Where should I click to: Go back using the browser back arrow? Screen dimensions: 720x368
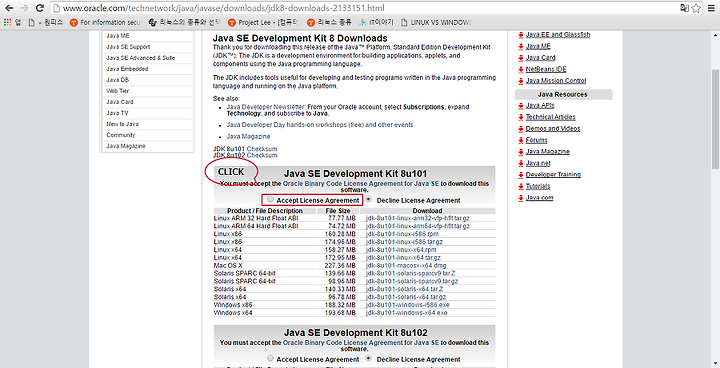[9, 8]
